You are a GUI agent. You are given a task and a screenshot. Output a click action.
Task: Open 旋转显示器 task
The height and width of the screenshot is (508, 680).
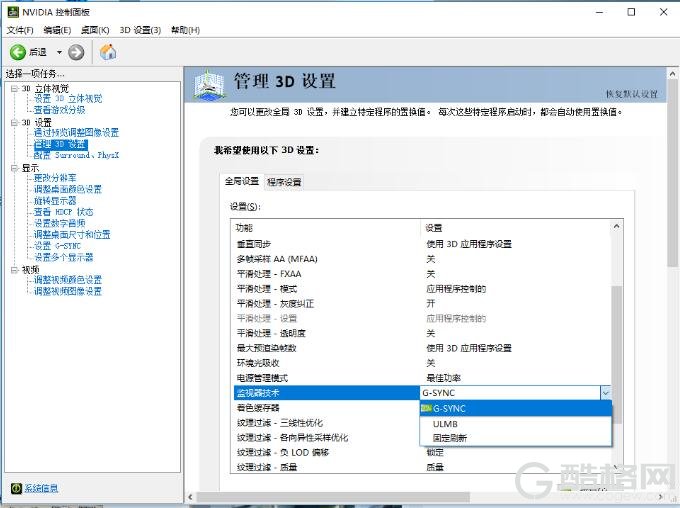[x=55, y=200]
